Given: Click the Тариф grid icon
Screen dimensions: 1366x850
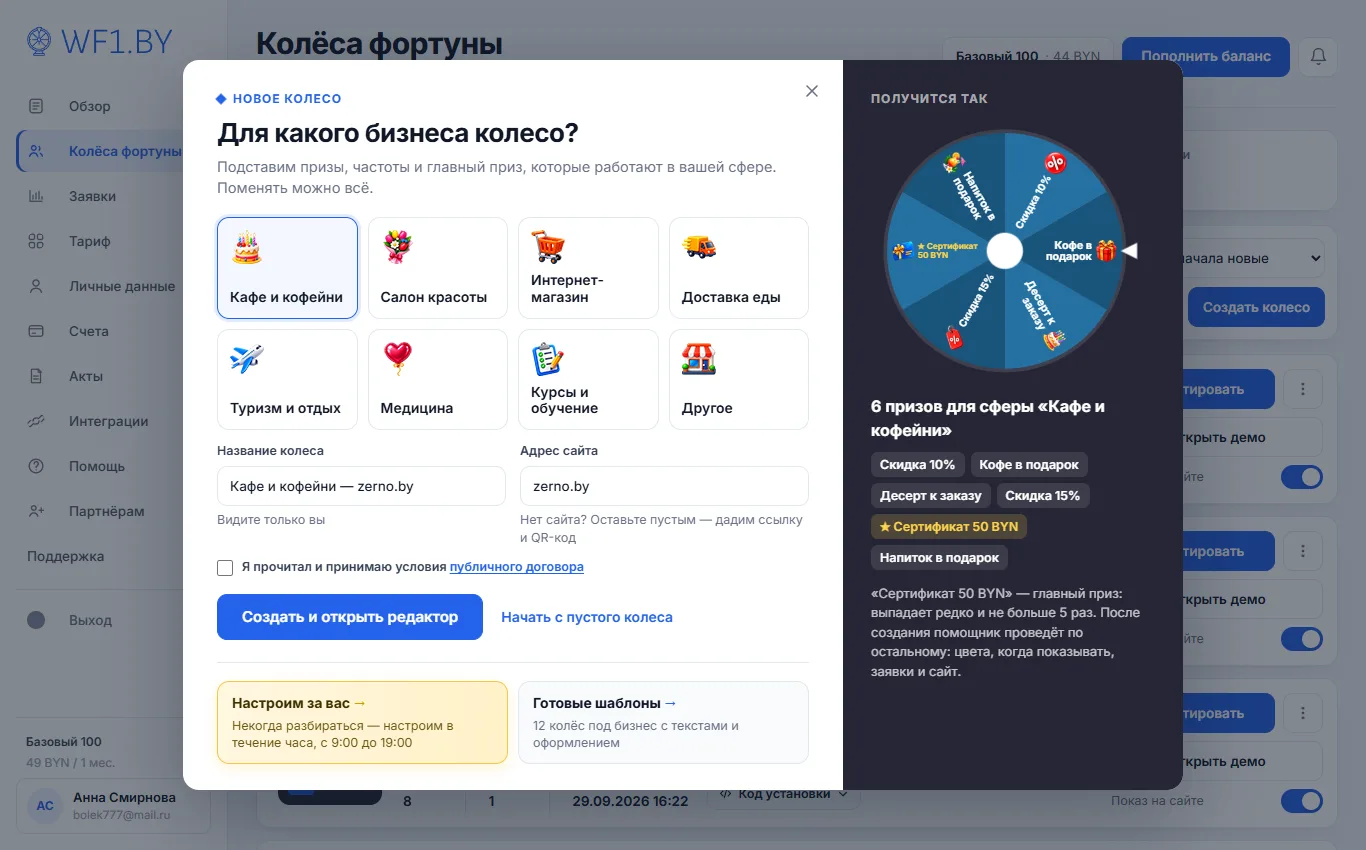Looking at the screenshot, I should click(36, 241).
